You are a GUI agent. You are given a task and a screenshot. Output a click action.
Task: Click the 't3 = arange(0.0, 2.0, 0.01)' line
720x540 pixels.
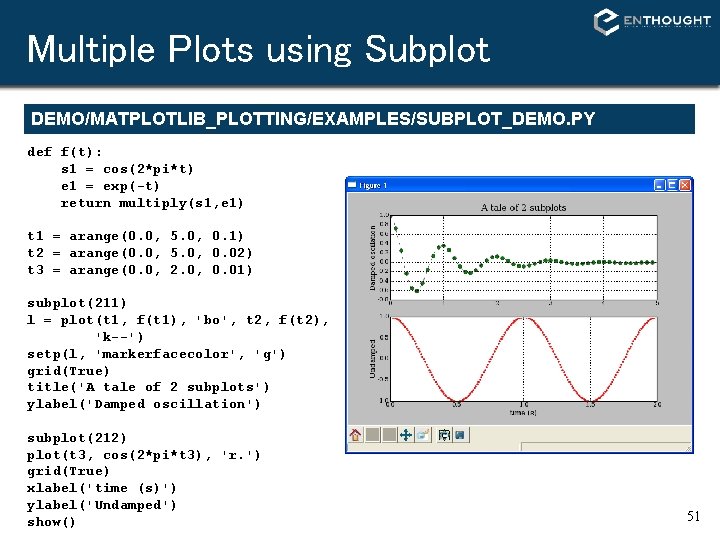coord(140,270)
